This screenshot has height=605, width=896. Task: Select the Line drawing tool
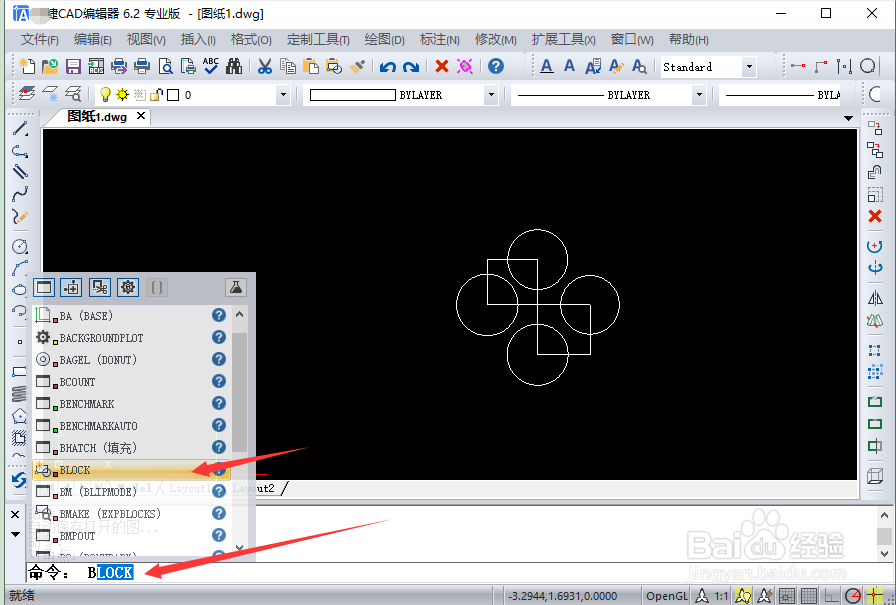[x=20, y=129]
